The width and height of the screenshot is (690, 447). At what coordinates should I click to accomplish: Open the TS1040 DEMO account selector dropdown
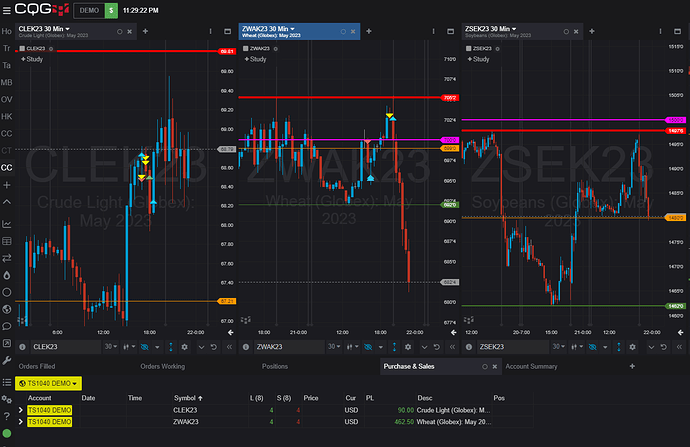[x=48, y=383]
